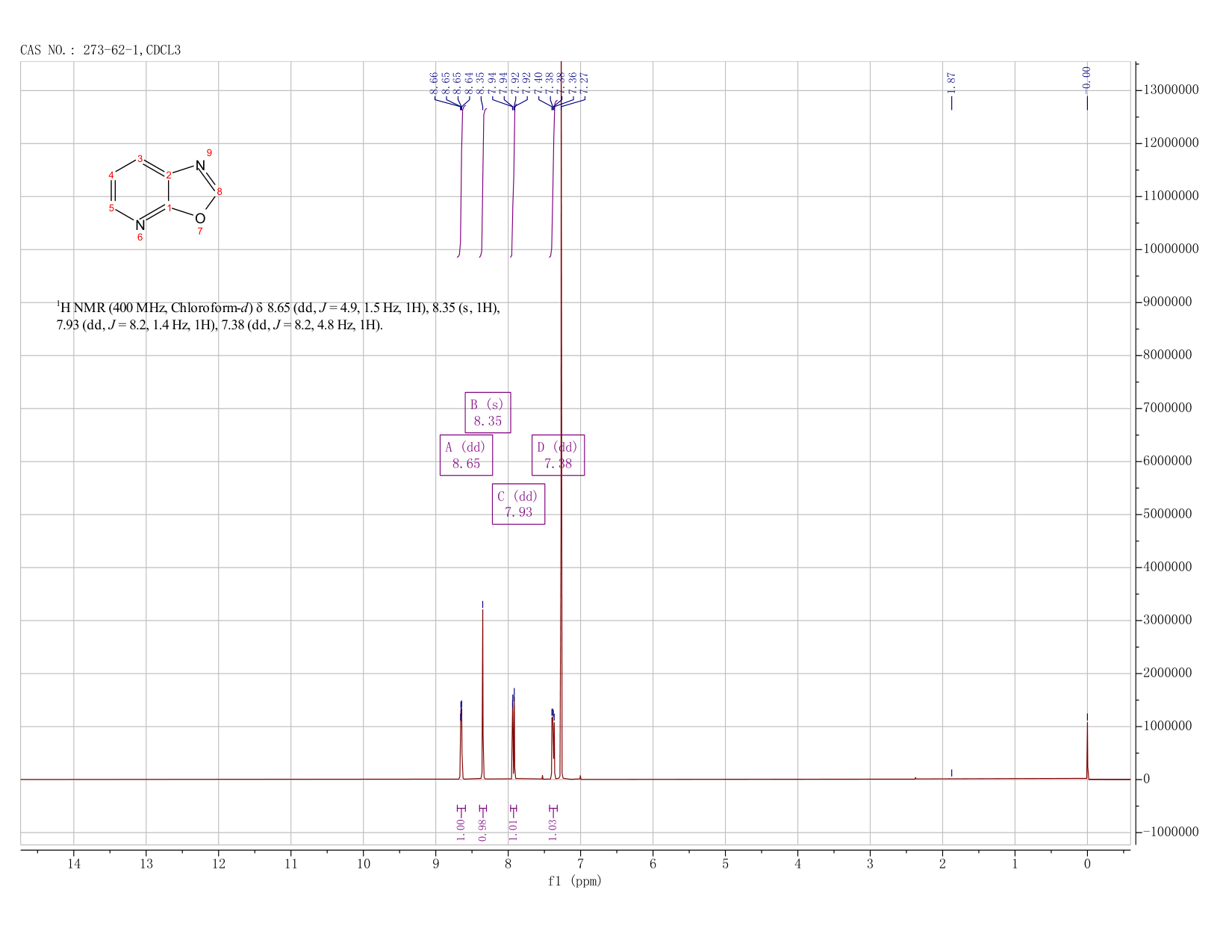Click the nitrogen atom labeled 9 in structure
1232x952 pixels.
(x=199, y=165)
